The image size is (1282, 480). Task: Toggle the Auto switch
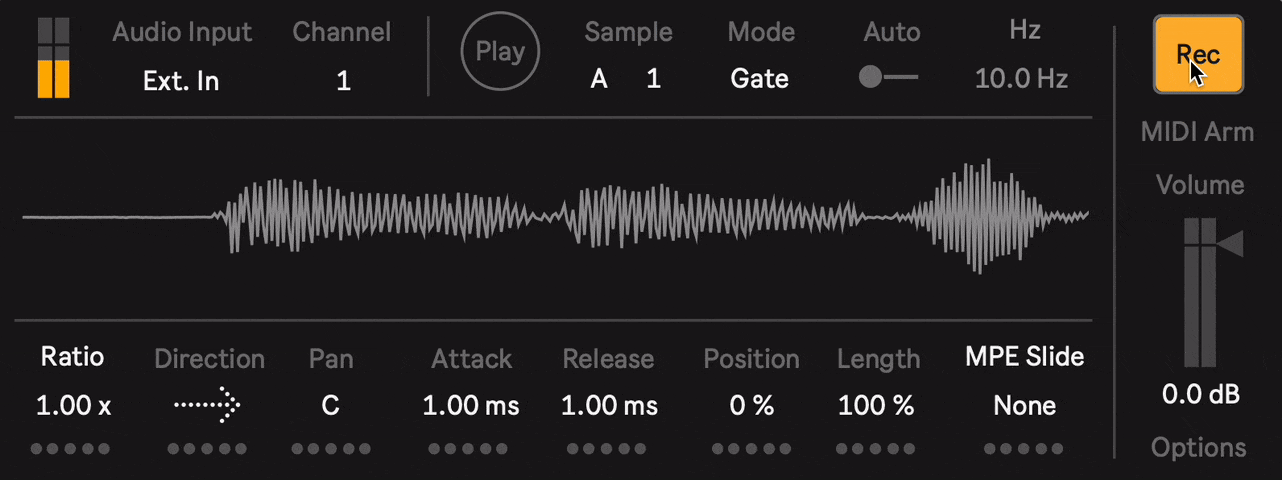pyautogui.click(x=888, y=78)
